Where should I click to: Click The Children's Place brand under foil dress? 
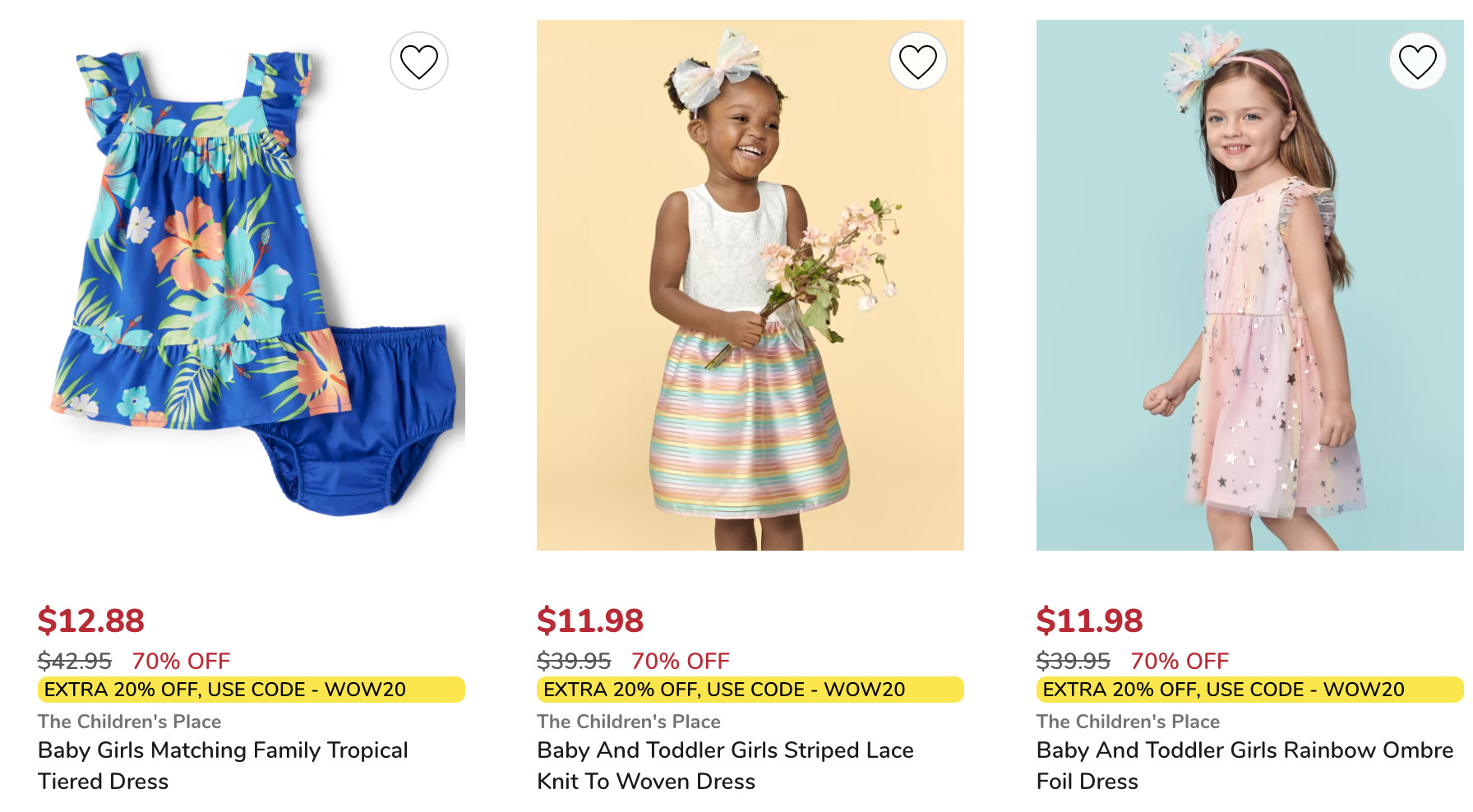point(1128,722)
